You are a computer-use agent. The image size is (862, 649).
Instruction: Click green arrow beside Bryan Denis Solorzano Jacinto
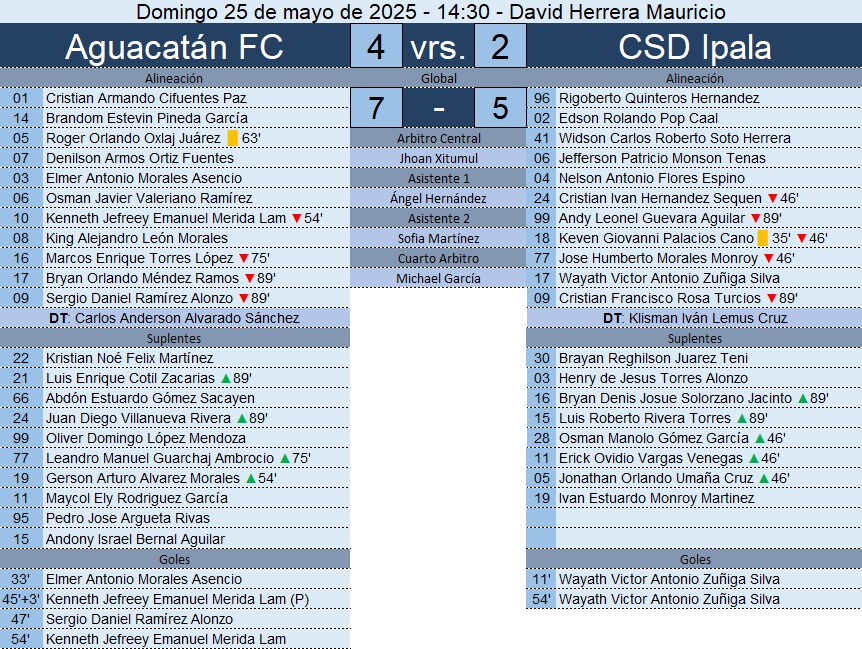[x=801, y=398]
